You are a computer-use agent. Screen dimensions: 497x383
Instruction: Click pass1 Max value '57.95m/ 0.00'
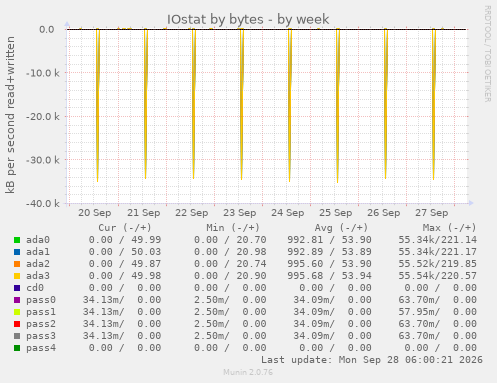[438, 312]
